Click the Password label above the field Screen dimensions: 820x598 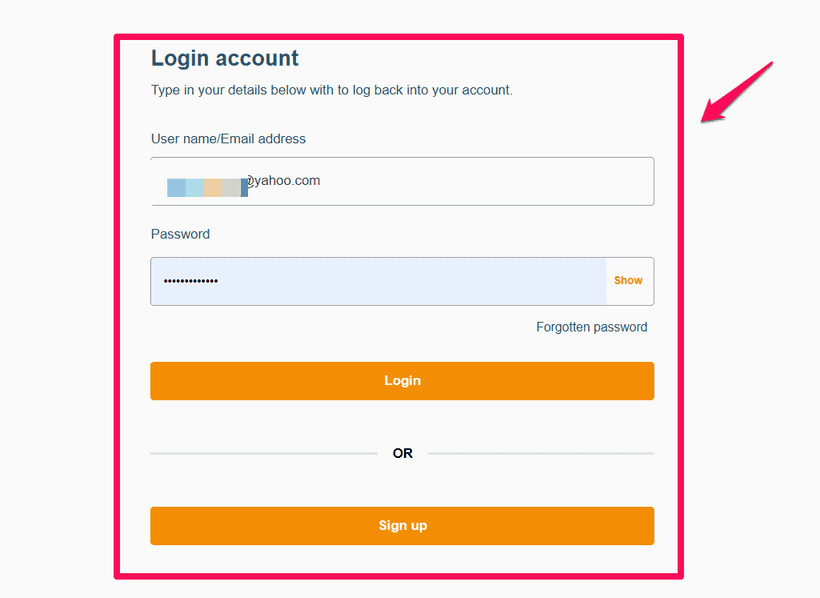click(x=180, y=234)
